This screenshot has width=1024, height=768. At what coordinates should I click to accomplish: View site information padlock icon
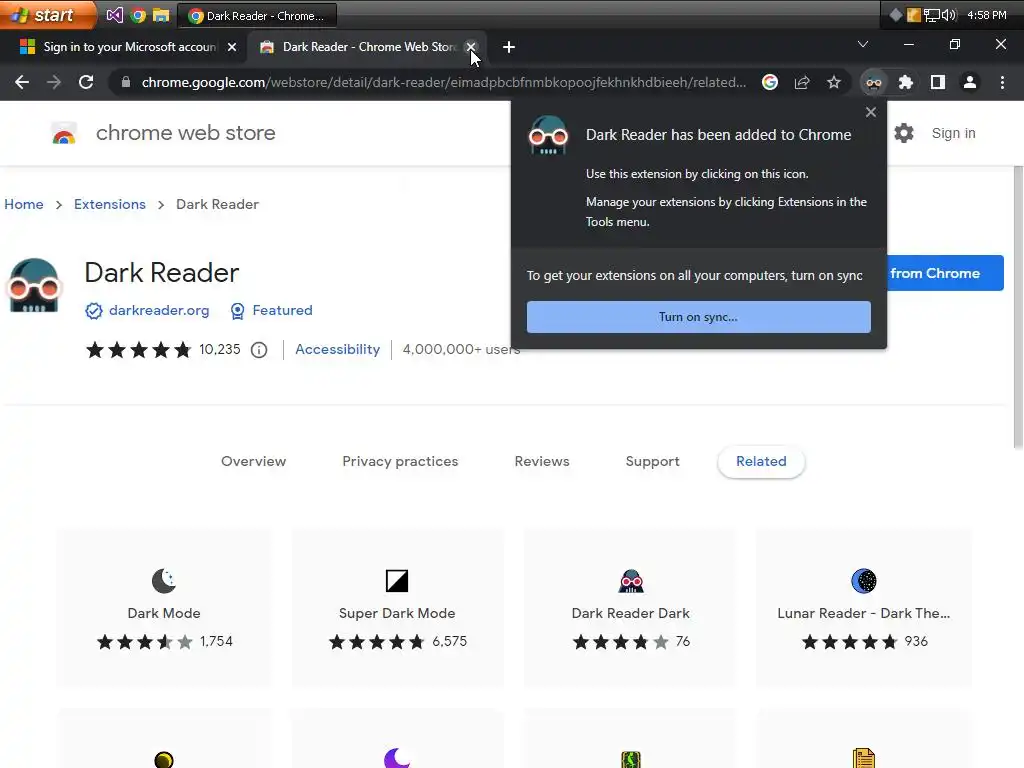click(x=126, y=82)
